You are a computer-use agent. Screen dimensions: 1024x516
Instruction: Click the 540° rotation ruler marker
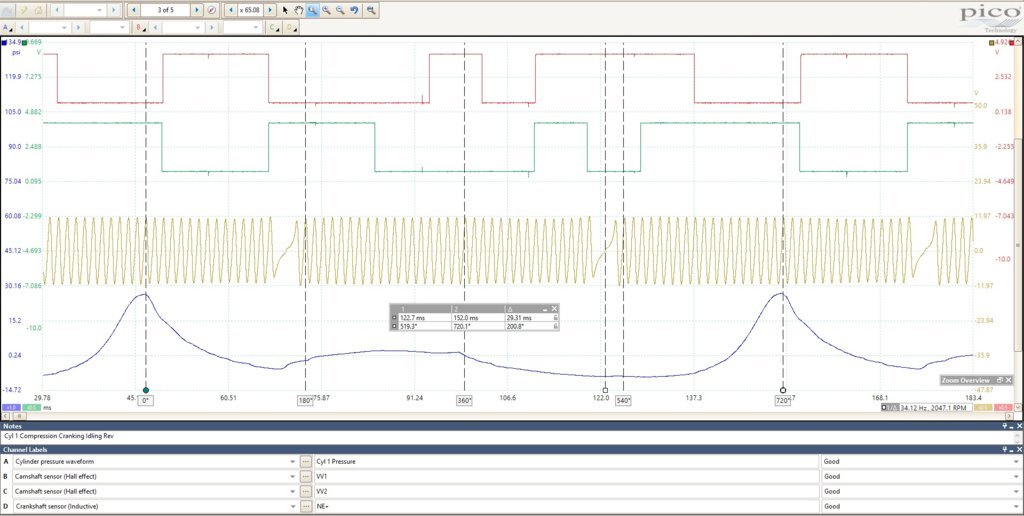point(624,400)
